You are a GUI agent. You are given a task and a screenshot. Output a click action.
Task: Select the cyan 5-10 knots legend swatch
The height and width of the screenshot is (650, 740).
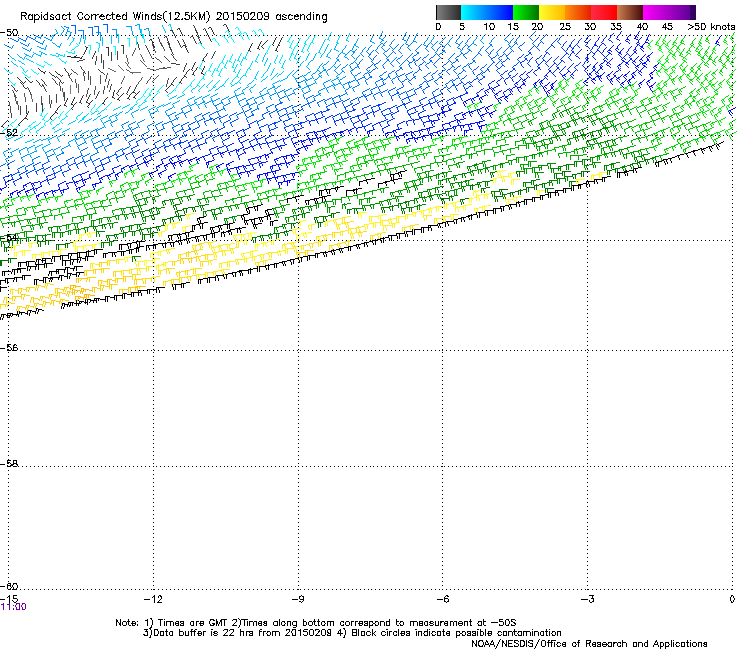[x=474, y=12]
